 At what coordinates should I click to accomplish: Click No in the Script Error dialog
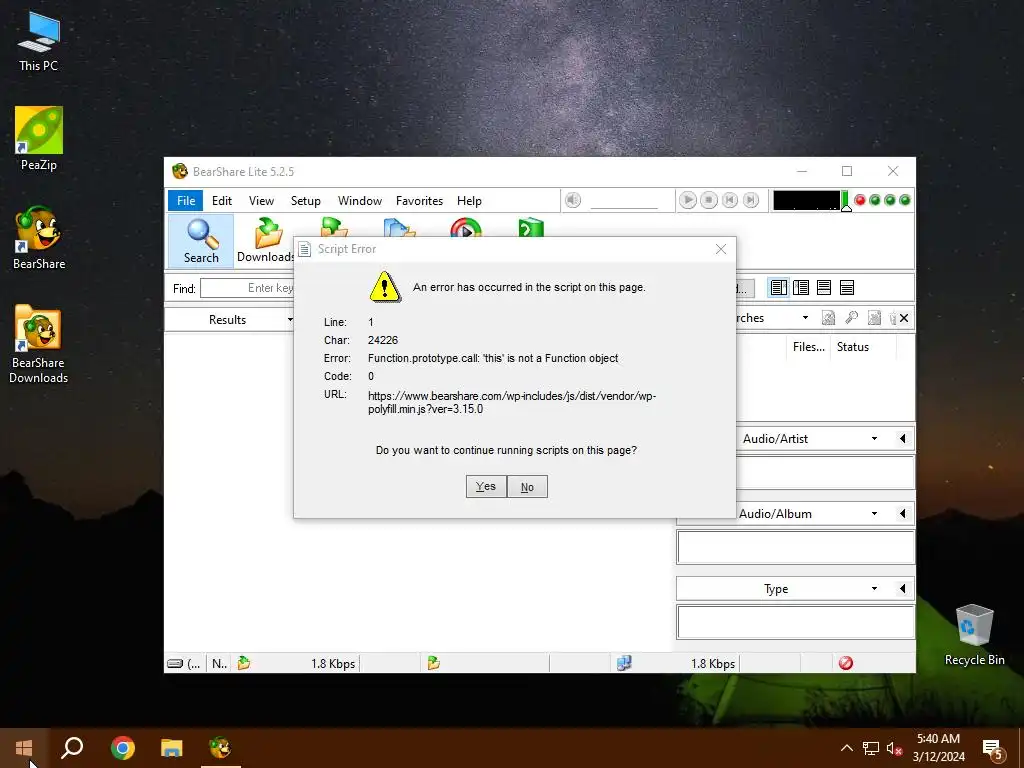[527, 487]
